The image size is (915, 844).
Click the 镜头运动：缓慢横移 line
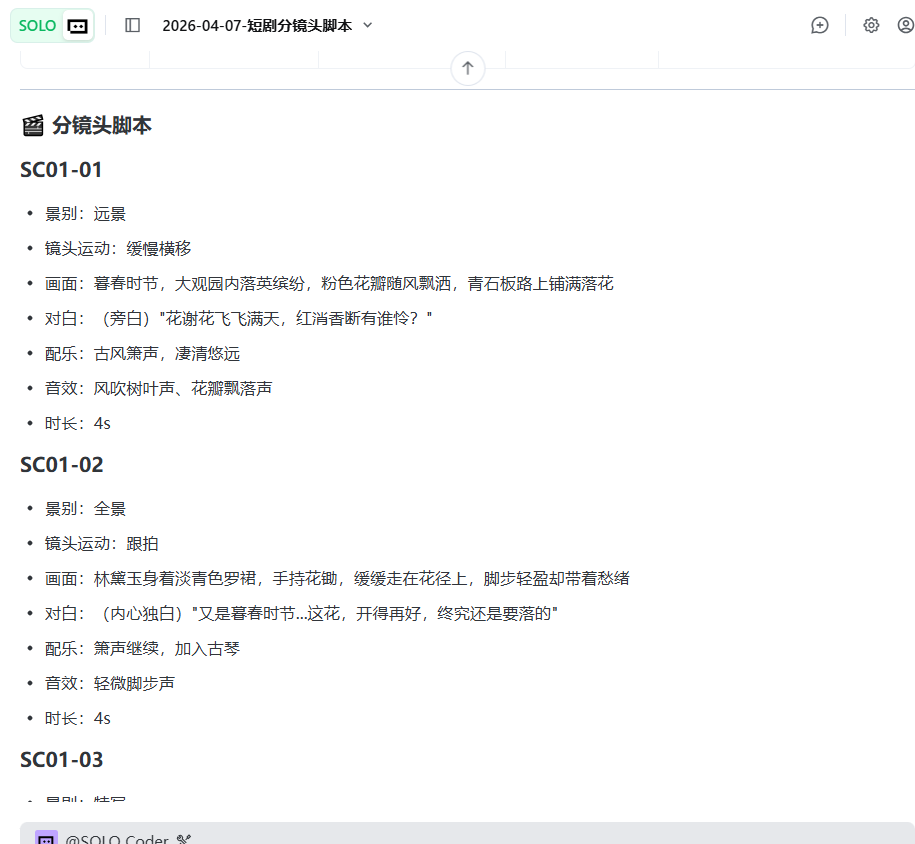pyautogui.click(x=118, y=249)
